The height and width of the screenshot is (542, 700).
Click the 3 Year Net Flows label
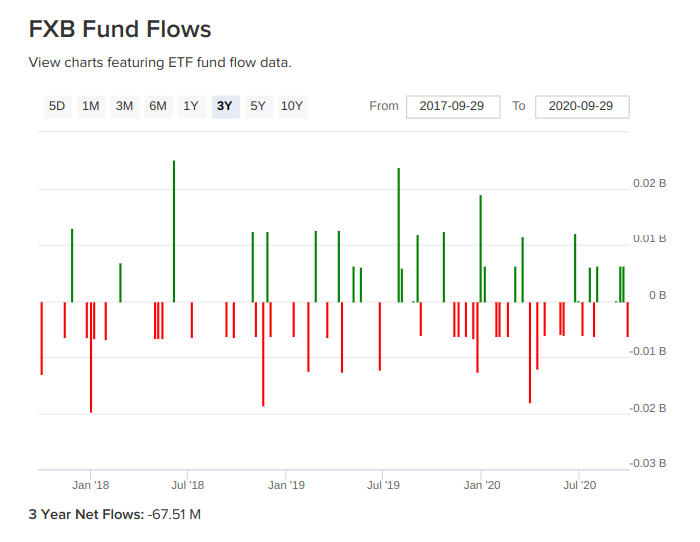pos(86,515)
